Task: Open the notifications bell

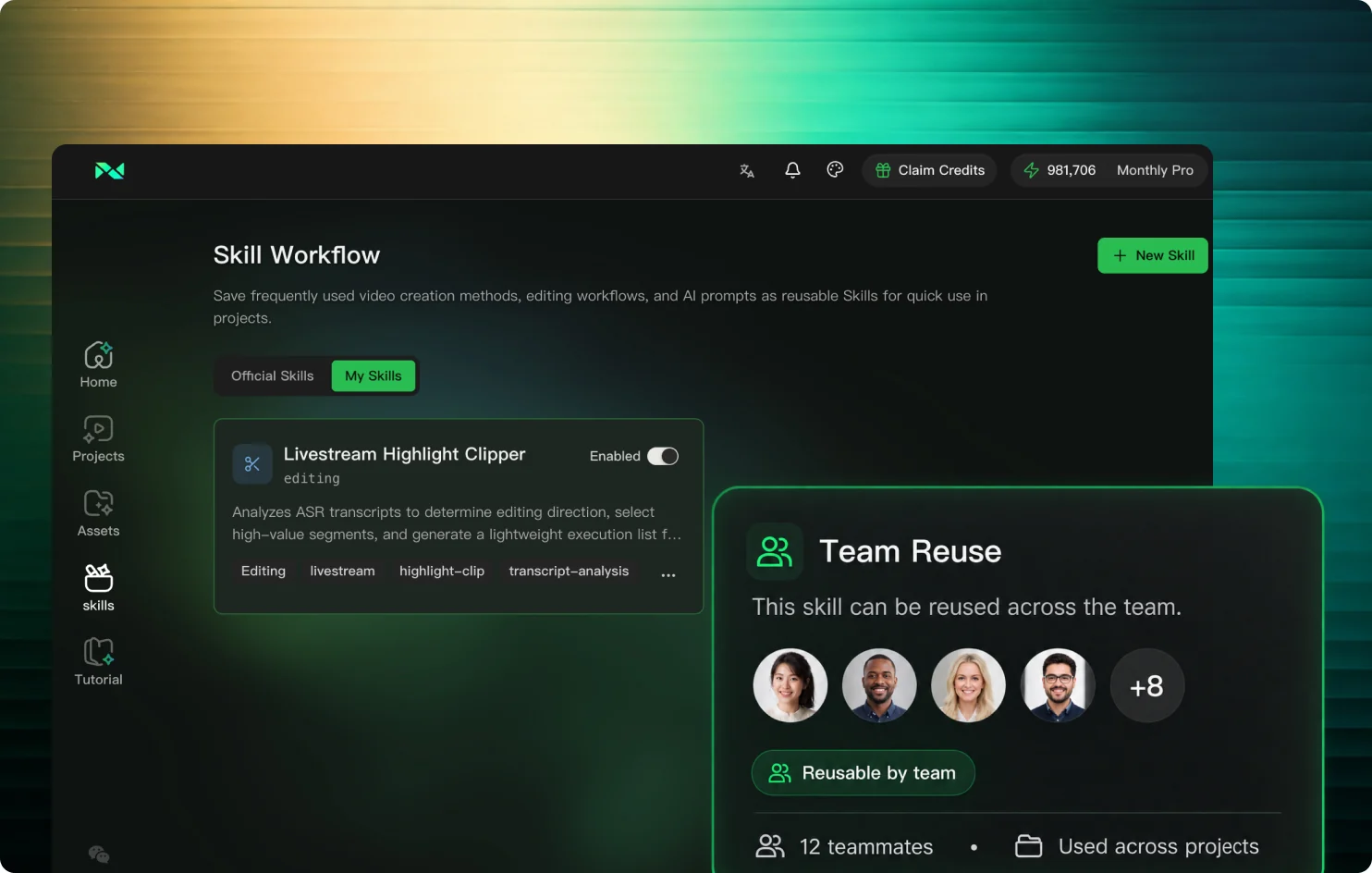Action: click(792, 170)
